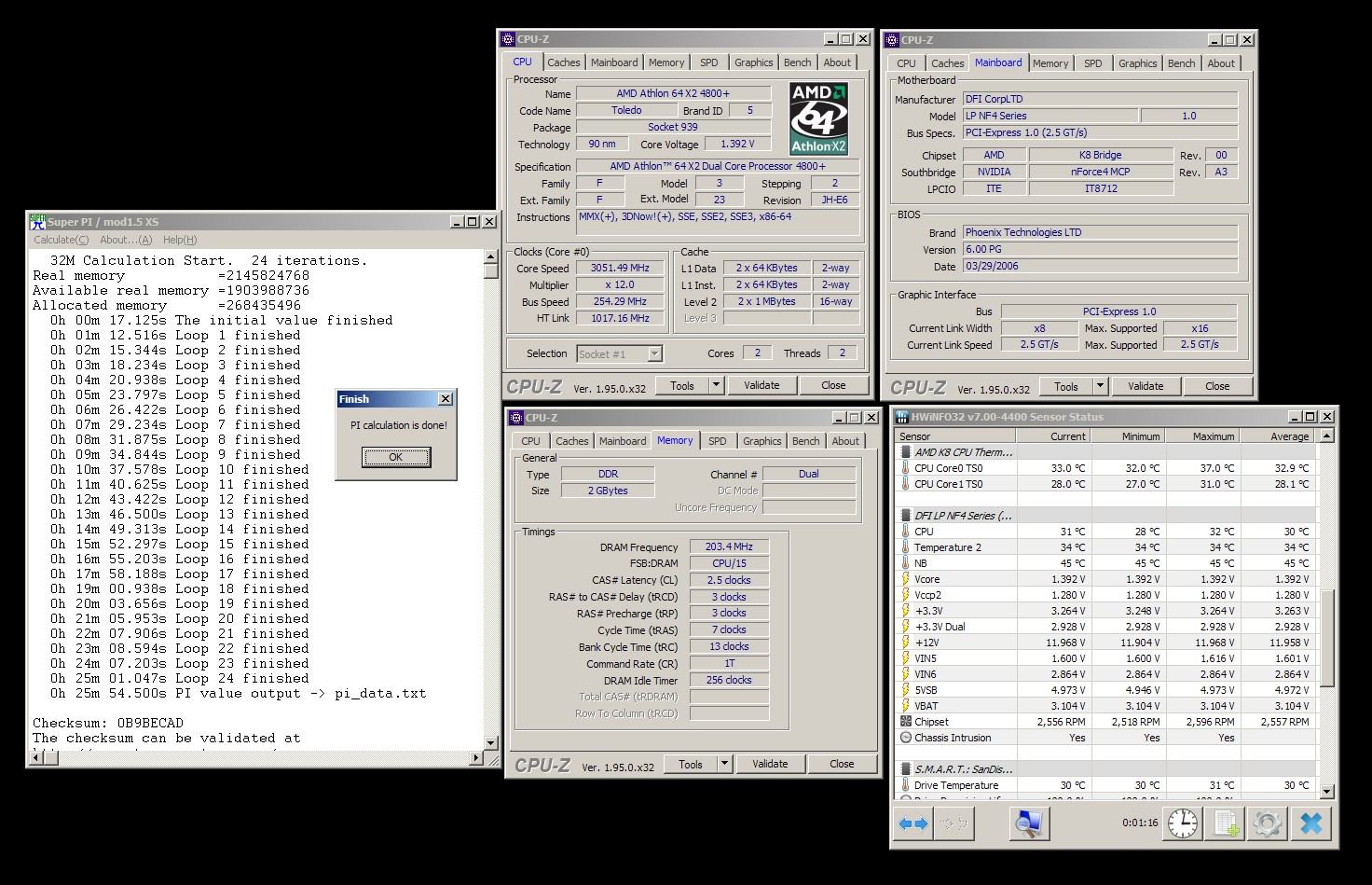Click the HWiNFO Sensor column header

point(955,436)
